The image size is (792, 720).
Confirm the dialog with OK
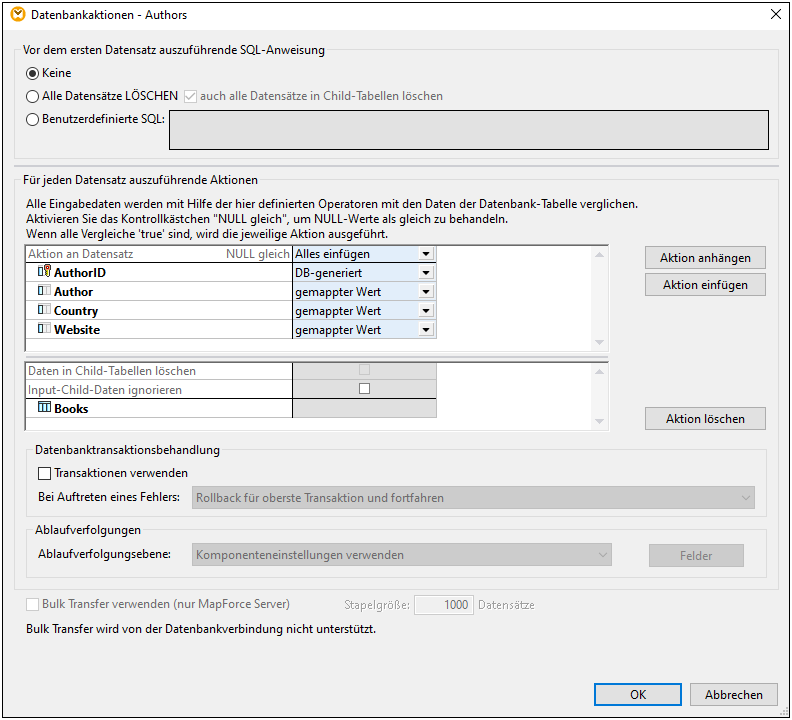click(x=637, y=695)
